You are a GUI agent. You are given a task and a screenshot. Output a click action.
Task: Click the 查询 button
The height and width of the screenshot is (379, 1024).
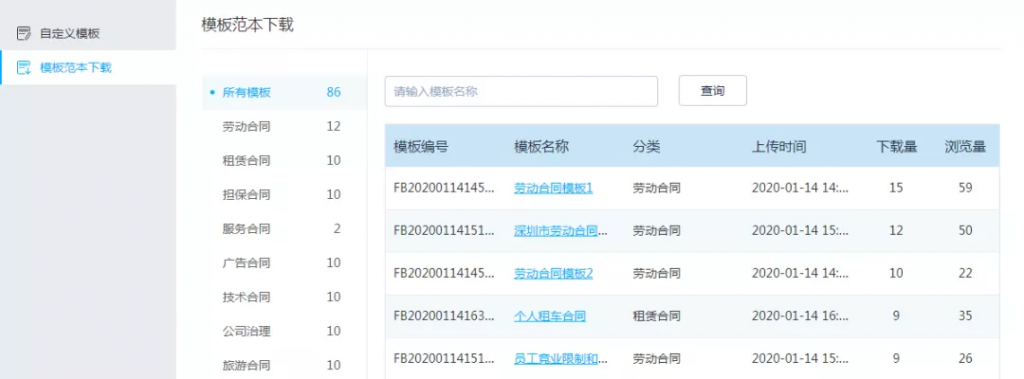pos(712,91)
